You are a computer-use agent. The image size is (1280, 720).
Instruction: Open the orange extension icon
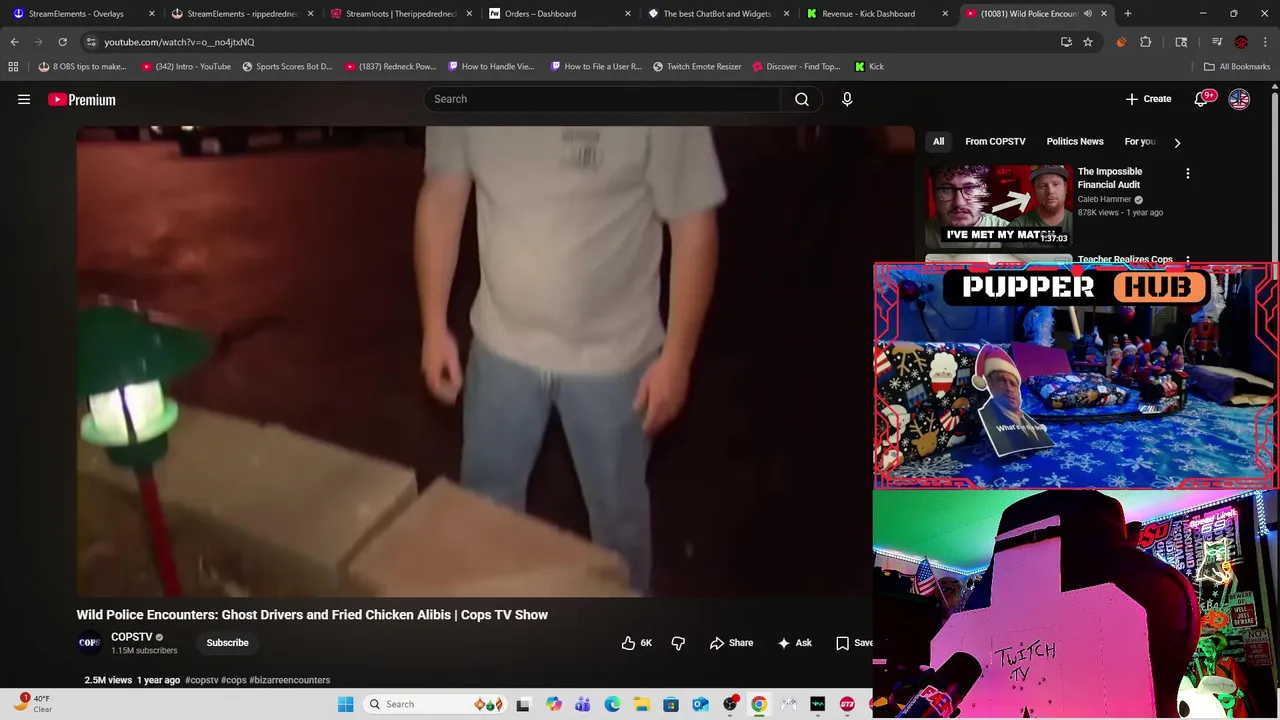click(x=1121, y=42)
